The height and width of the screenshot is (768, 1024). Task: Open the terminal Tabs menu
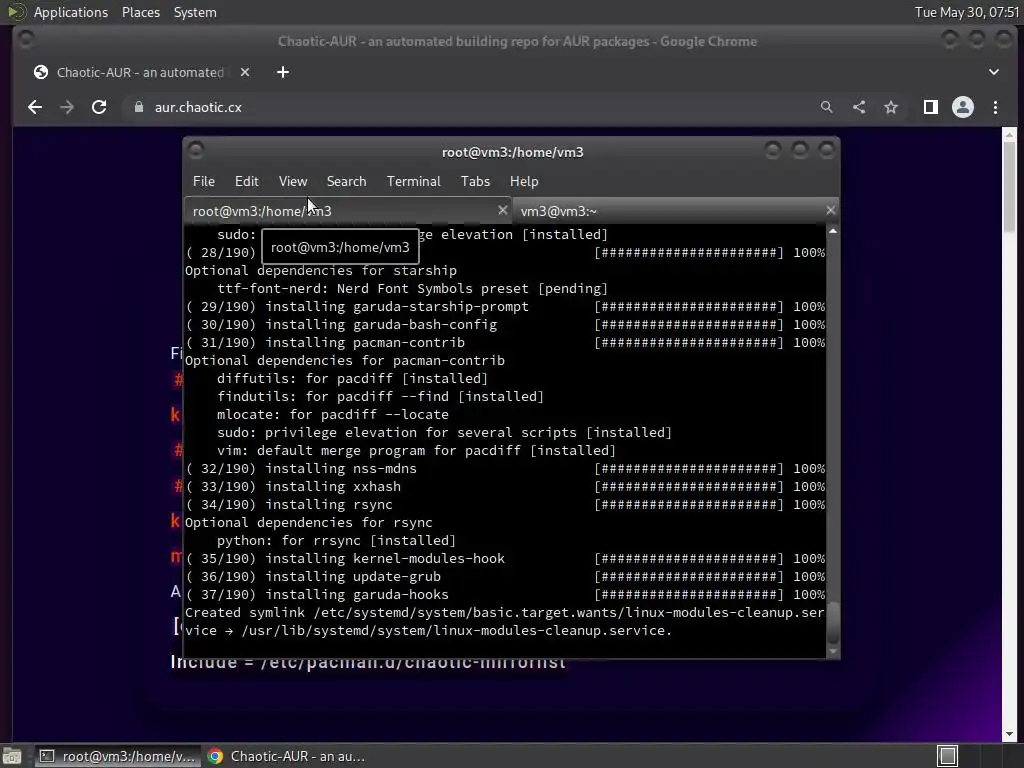[x=475, y=182]
